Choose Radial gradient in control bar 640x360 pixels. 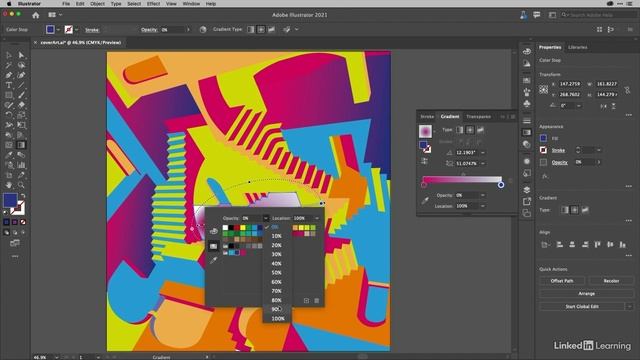[x=261, y=29]
